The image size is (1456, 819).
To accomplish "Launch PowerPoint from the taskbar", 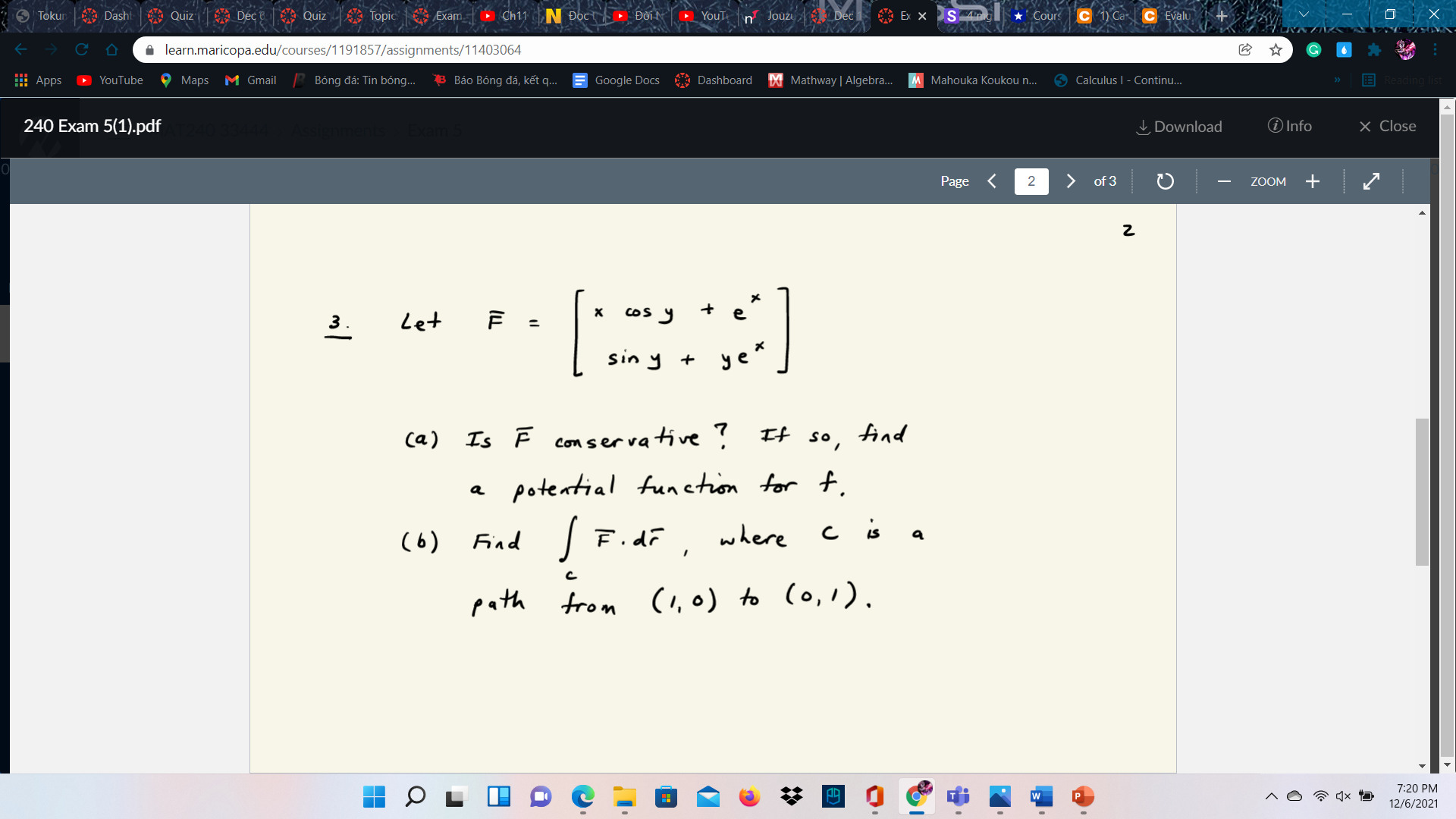I will (1083, 797).
